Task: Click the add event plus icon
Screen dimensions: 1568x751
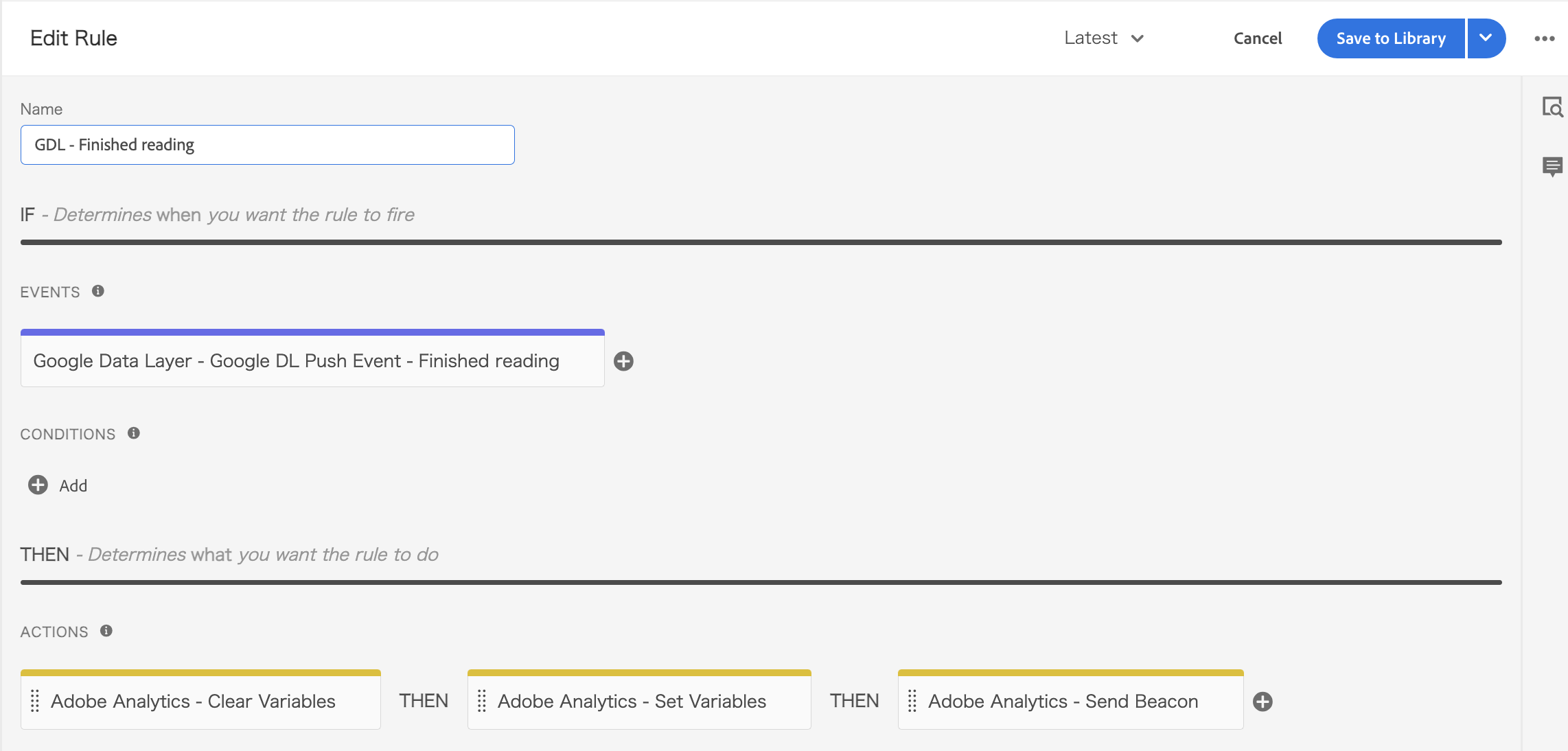Action: tap(624, 361)
